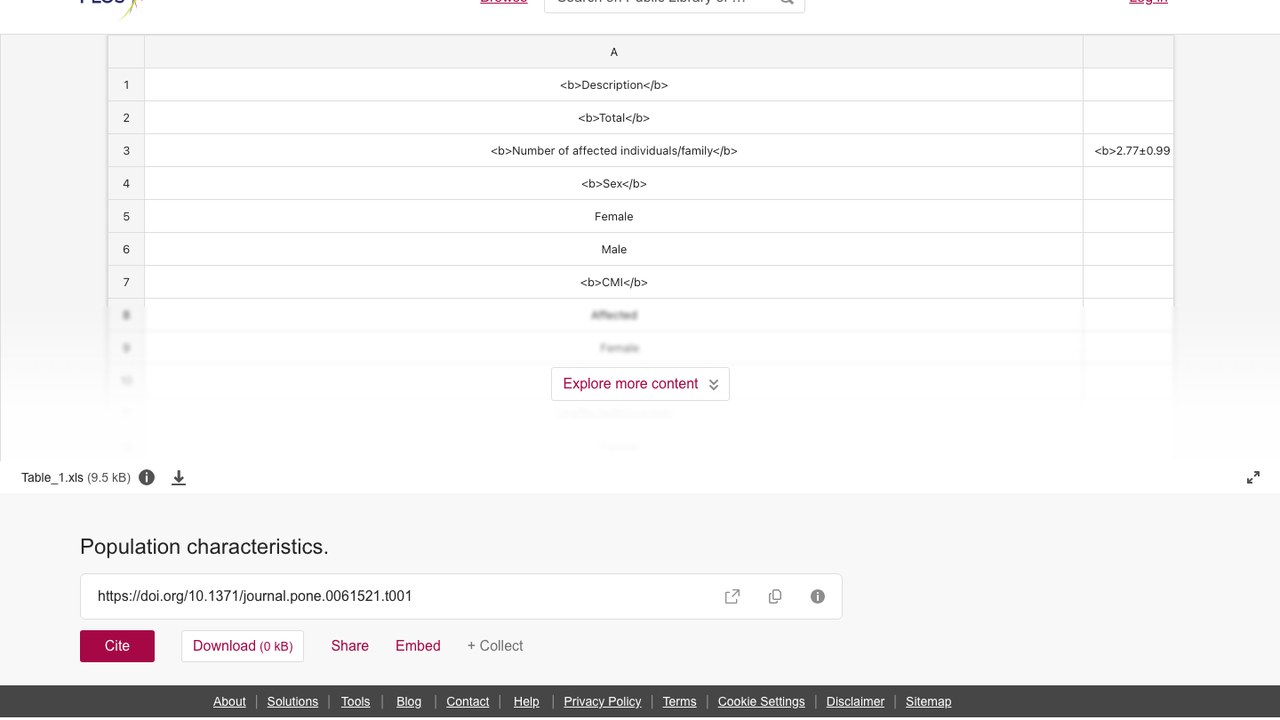
Task: Click the Number of affected individuals/family cell
Action: pyautogui.click(x=614, y=151)
